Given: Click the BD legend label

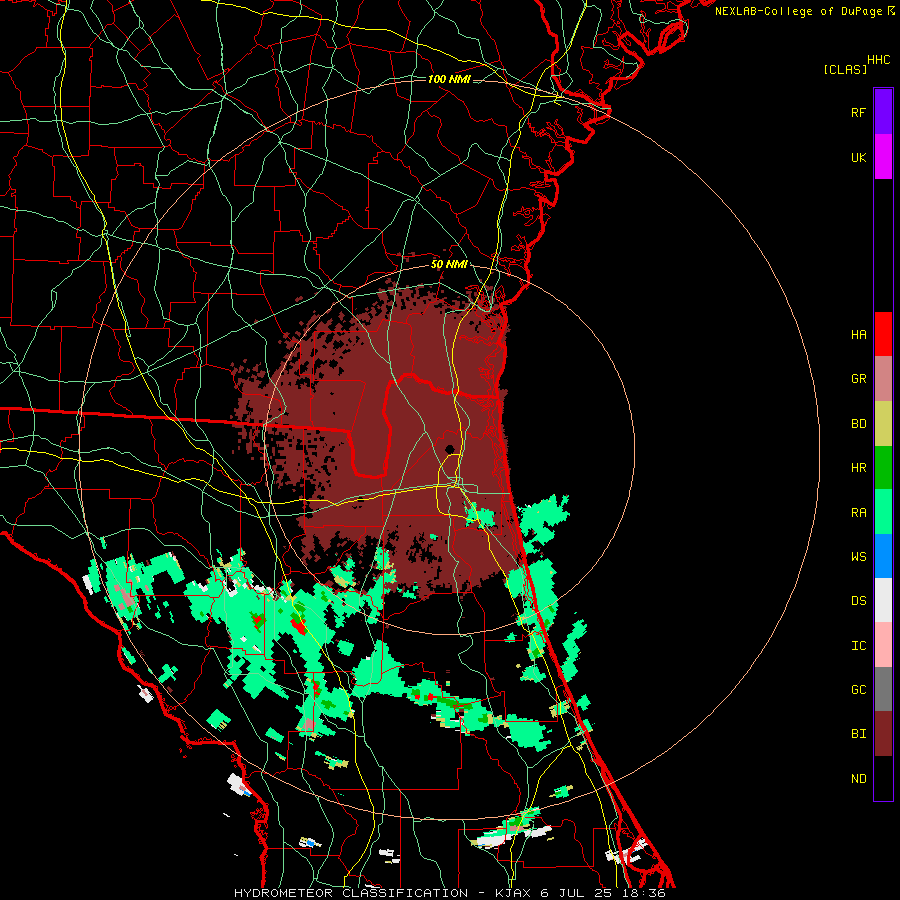Looking at the screenshot, I should coord(858,424).
